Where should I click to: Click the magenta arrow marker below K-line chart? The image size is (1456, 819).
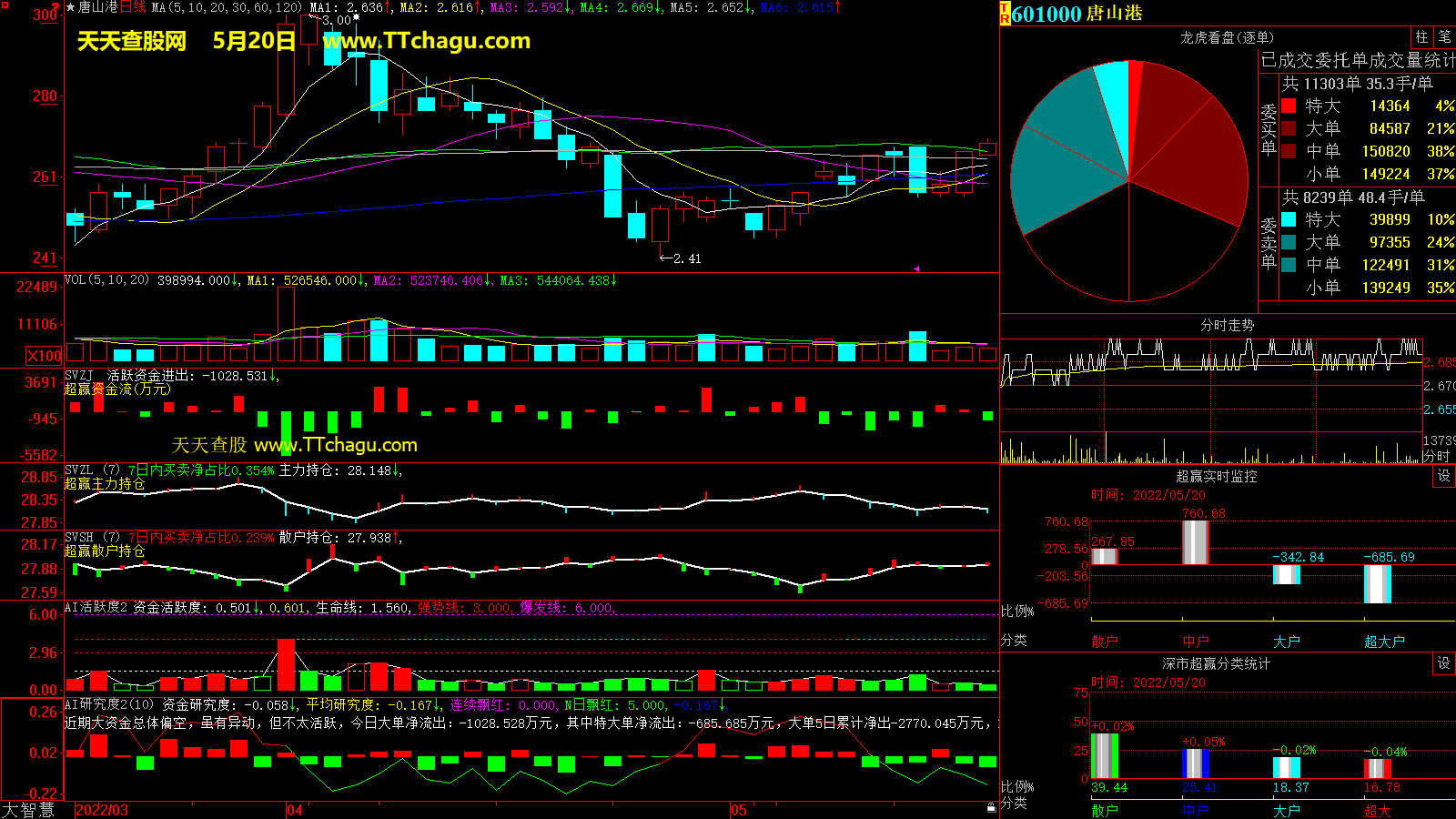click(x=916, y=268)
